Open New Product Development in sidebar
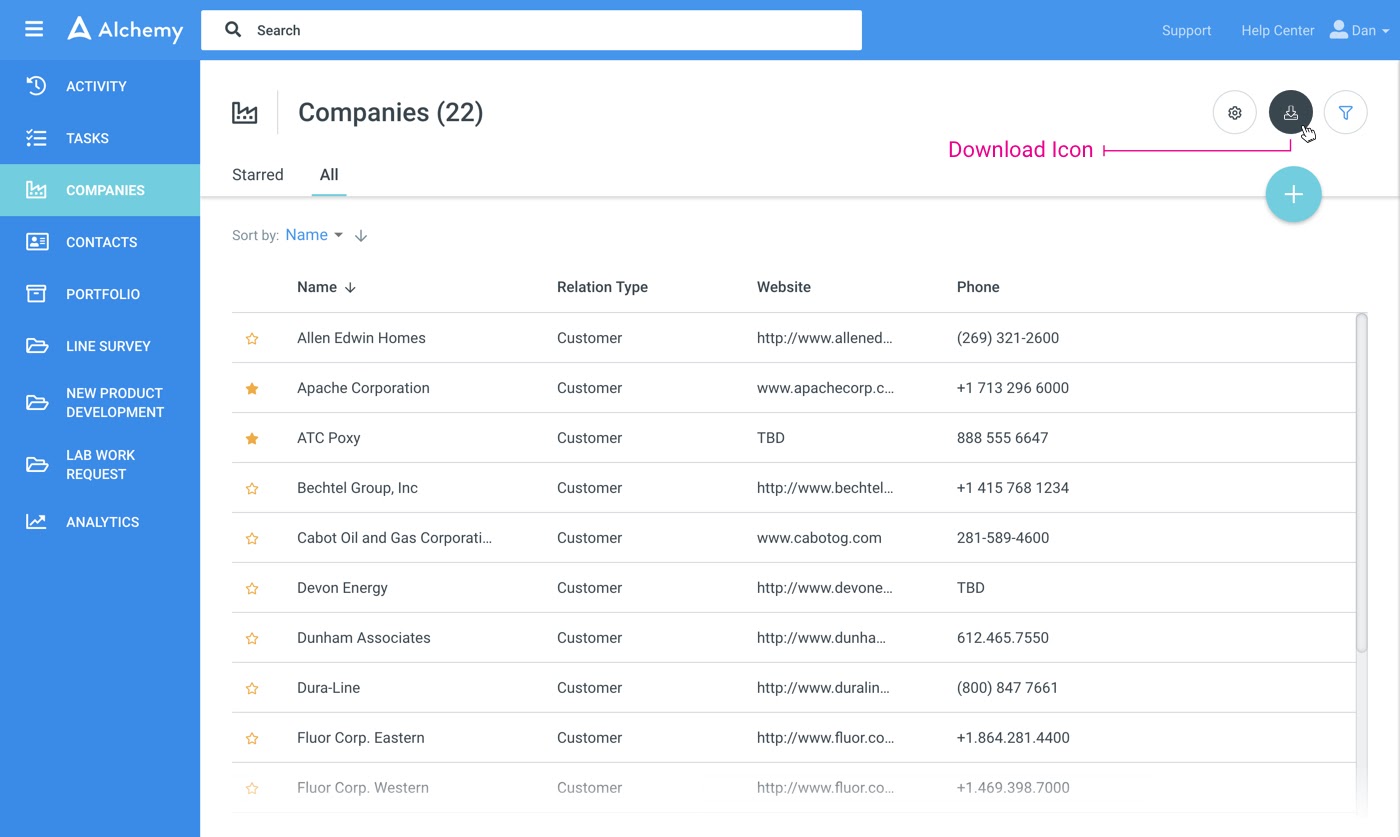 click(100, 403)
